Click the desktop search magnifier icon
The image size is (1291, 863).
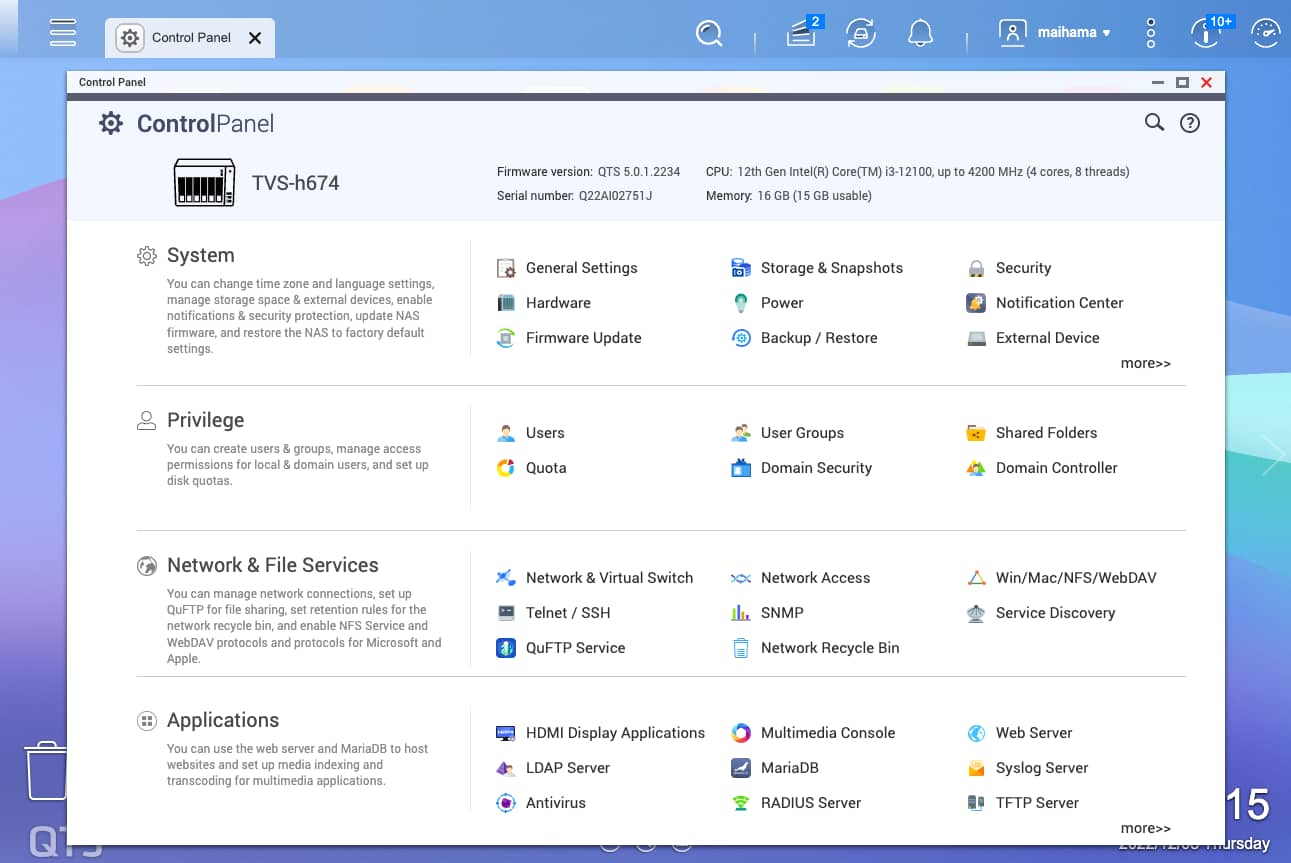tap(709, 33)
